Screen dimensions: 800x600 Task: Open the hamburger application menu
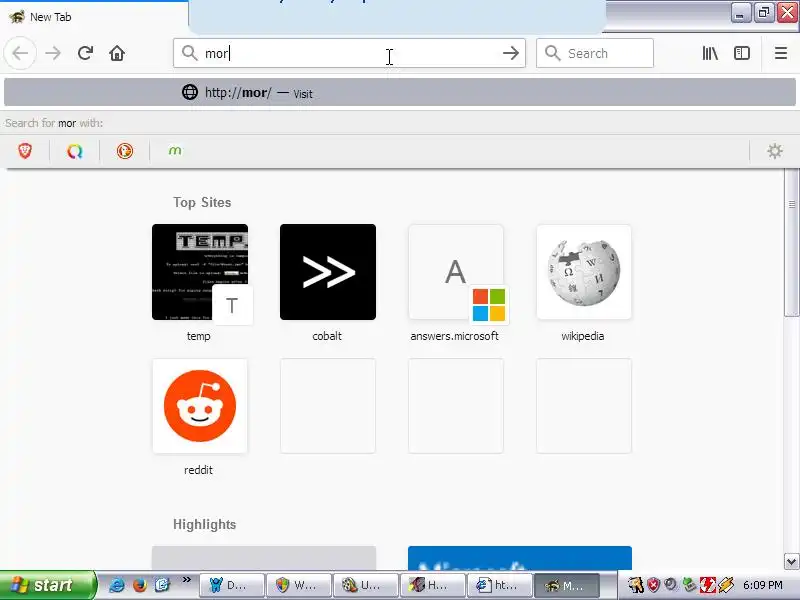pos(781,53)
